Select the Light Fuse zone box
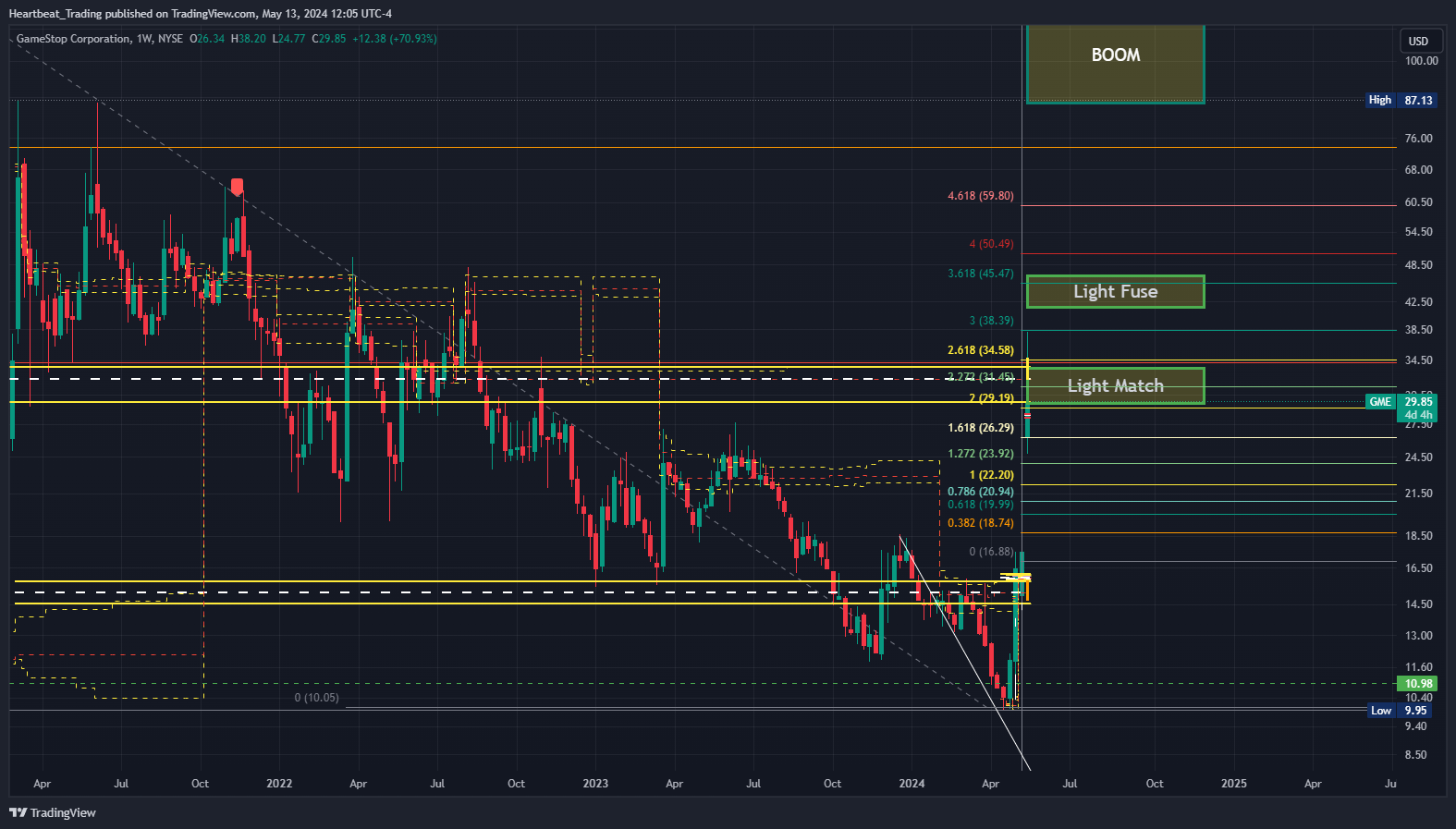Image resolution: width=1456 pixels, height=829 pixels. (x=1115, y=291)
